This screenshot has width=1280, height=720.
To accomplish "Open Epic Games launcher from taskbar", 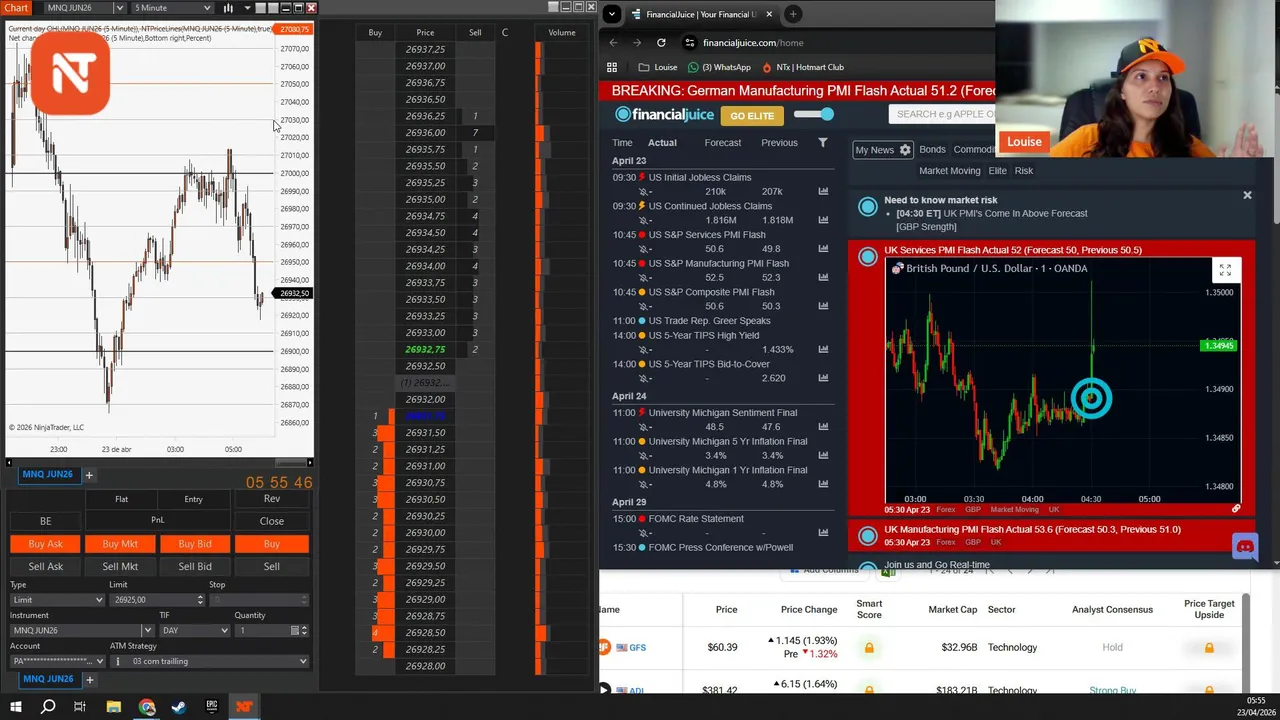I will 212,707.
